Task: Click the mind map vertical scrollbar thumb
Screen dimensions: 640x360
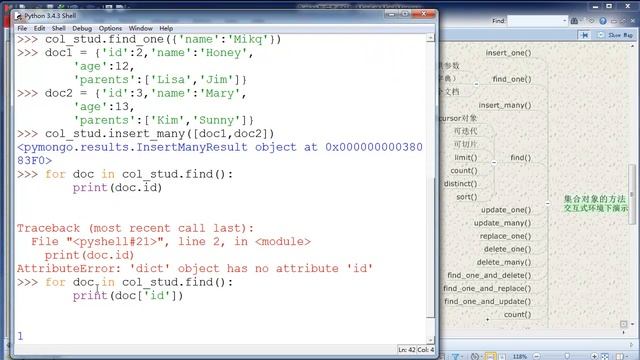Action: (632, 193)
